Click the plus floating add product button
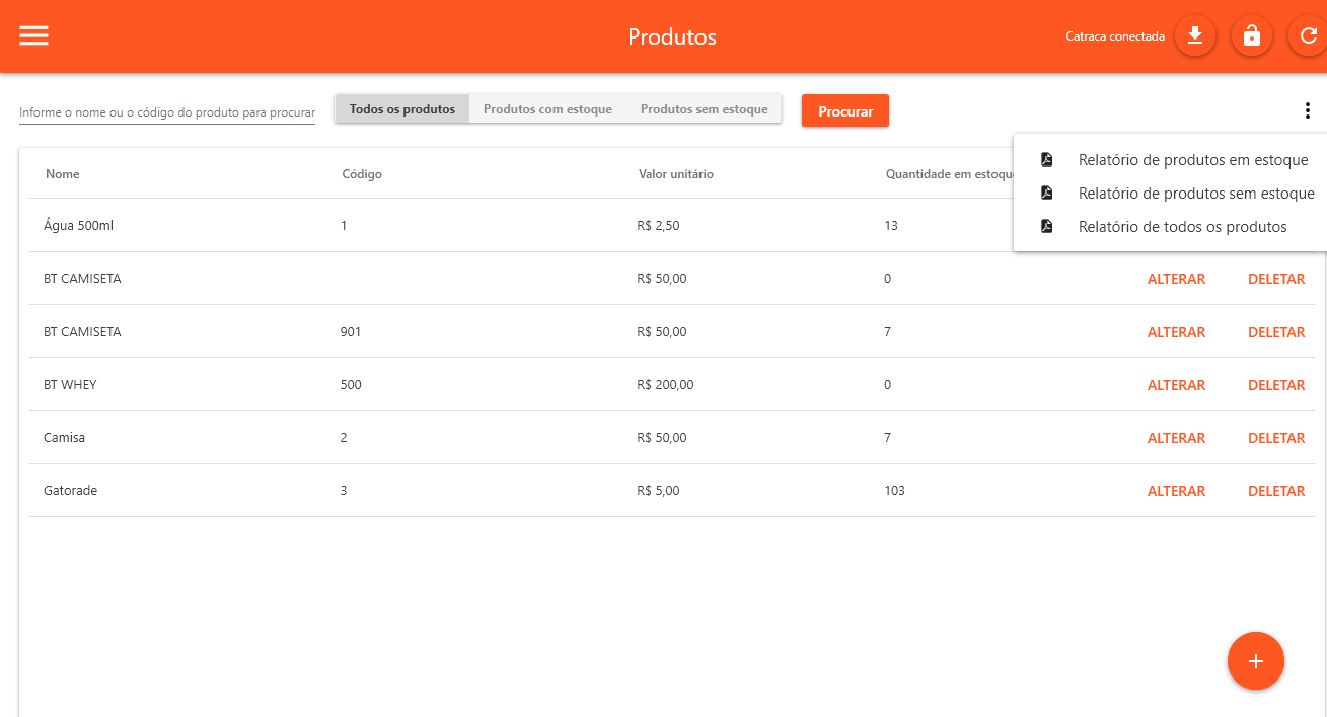Screen dimensions: 1327x717 (x=1255, y=661)
